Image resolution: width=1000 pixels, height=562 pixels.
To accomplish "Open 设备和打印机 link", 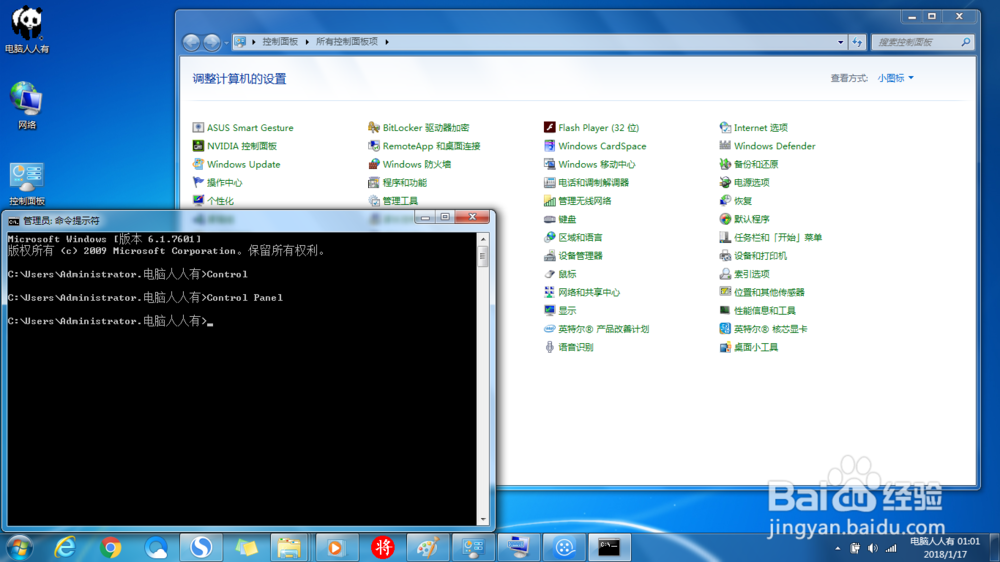I will pyautogui.click(x=753, y=256).
